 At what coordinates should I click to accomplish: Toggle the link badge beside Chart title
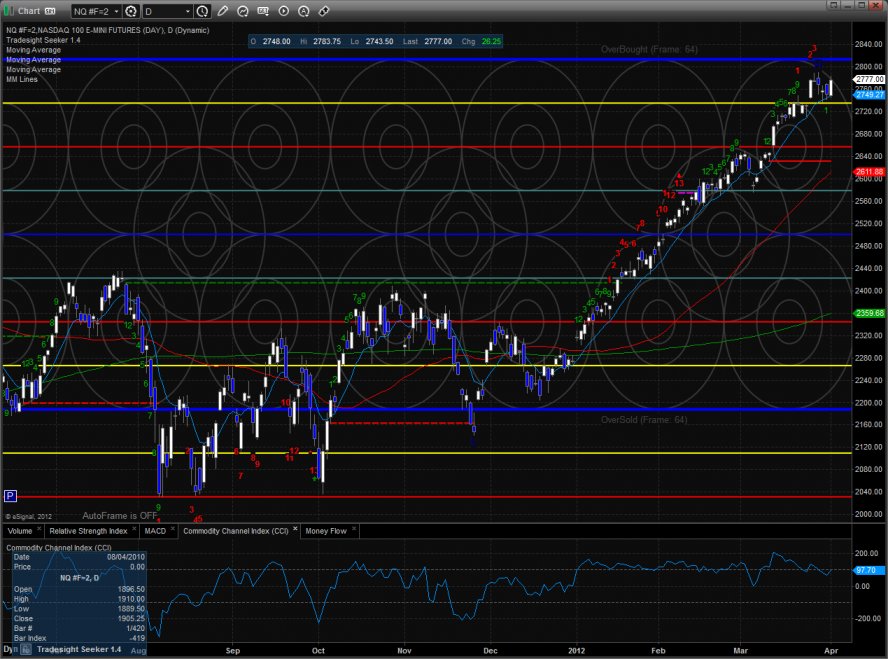[49, 11]
